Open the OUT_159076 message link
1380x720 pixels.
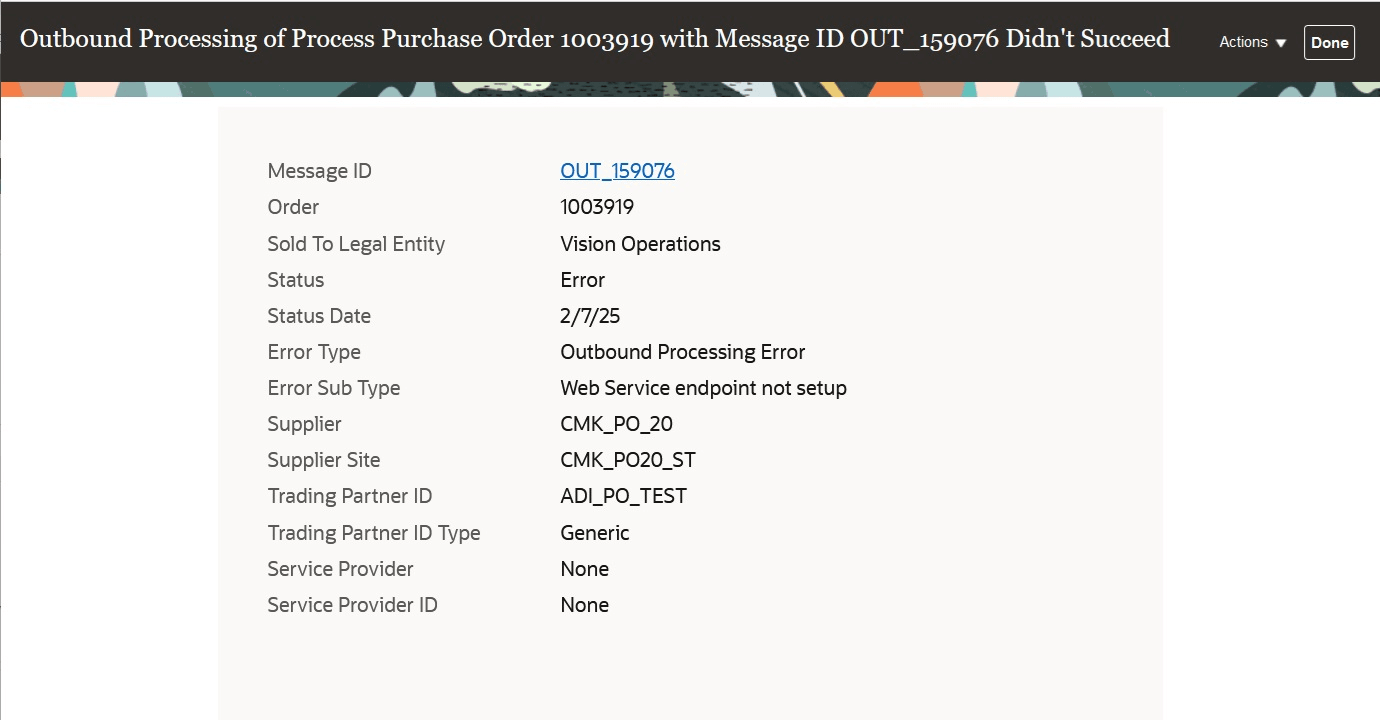[617, 170]
